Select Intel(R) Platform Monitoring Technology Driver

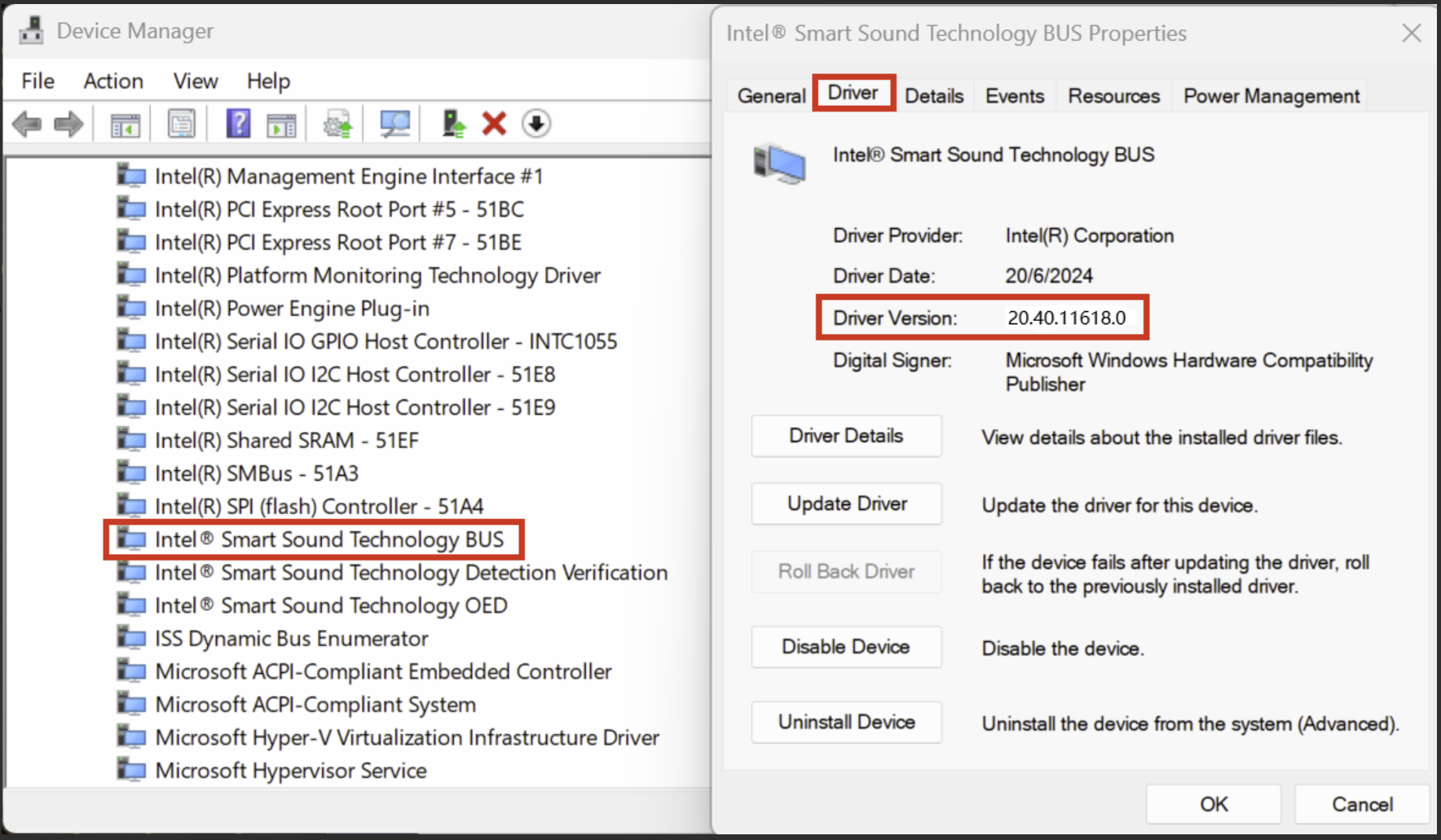(377, 275)
